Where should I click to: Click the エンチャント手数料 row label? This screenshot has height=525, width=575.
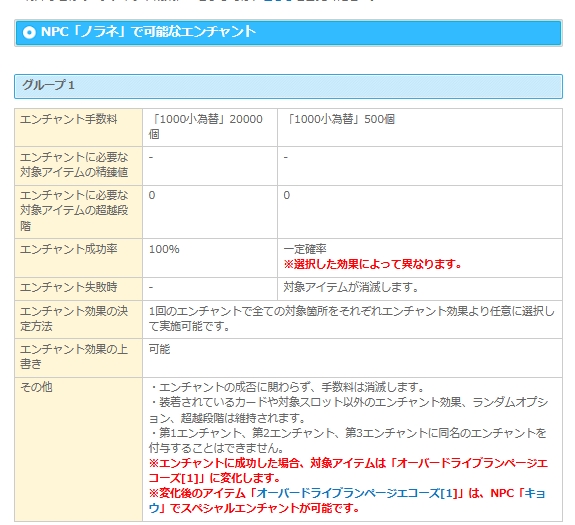click(x=78, y=127)
